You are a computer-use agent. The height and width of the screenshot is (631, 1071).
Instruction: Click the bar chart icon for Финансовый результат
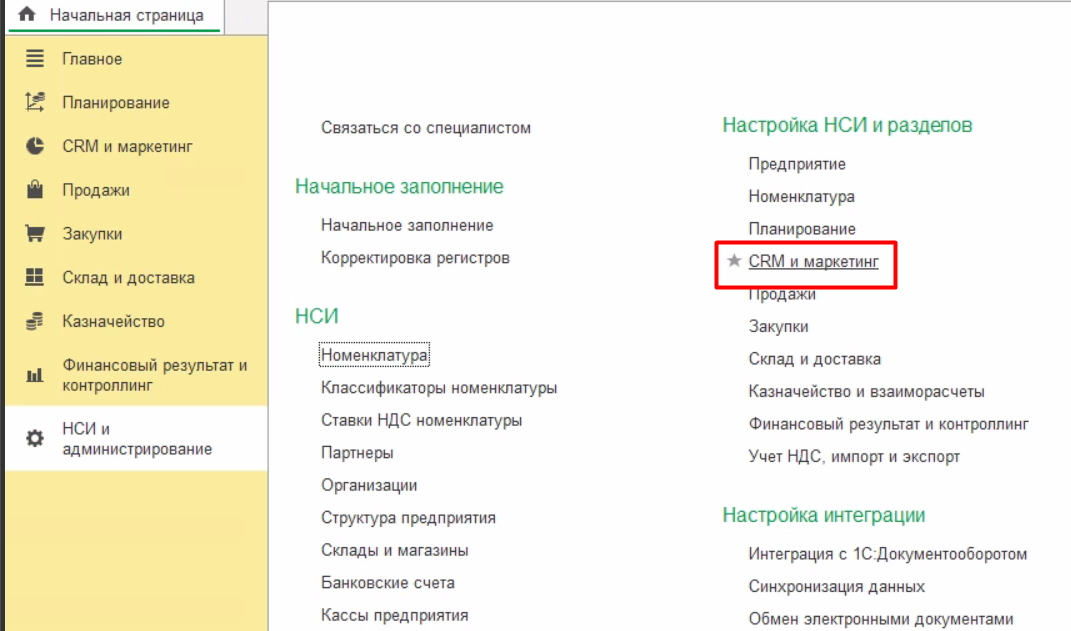pos(35,376)
